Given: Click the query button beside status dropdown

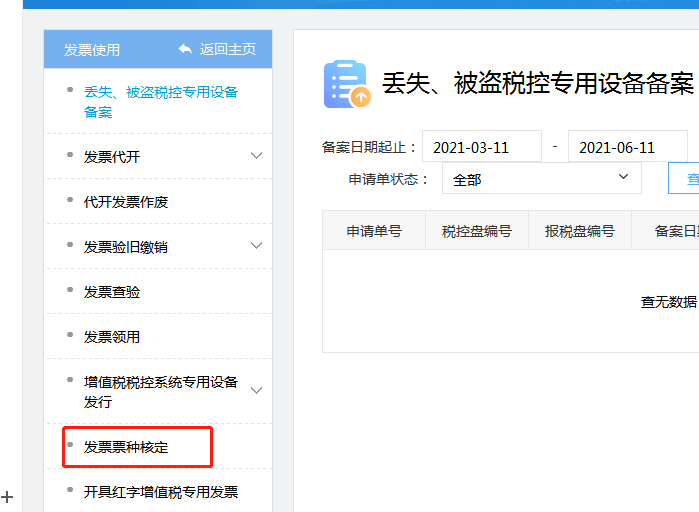Looking at the screenshot, I should 685,179.
